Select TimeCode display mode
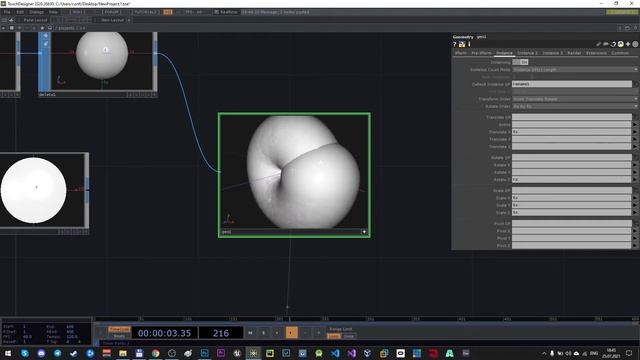The height and width of the screenshot is (360, 640). pyautogui.click(x=119, y=329)
